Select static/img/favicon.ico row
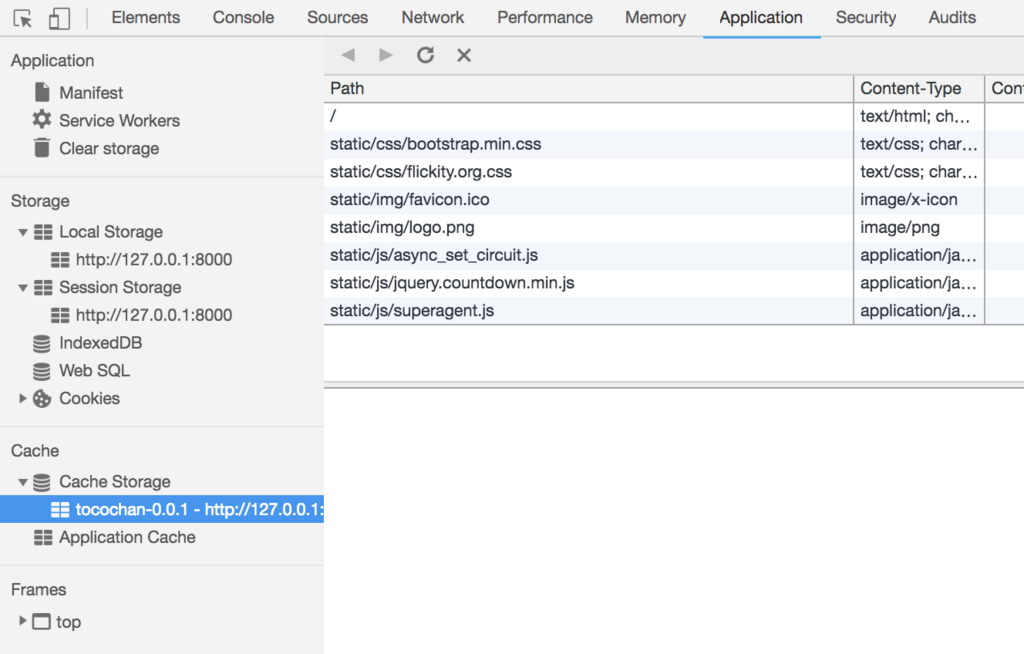This screenshot has width=1024, height=654. pos(588,200)
